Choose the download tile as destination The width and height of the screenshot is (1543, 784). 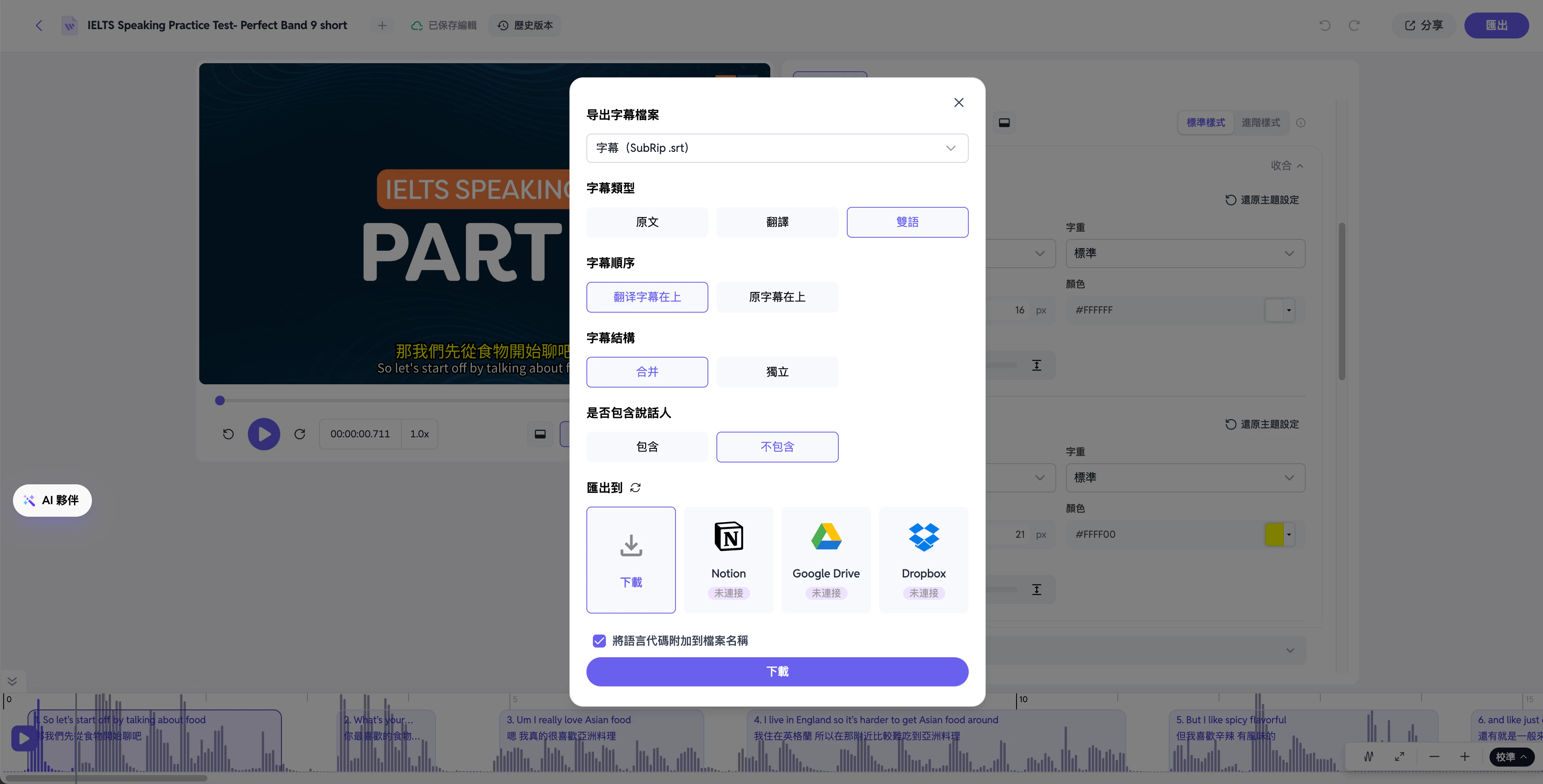631,559
